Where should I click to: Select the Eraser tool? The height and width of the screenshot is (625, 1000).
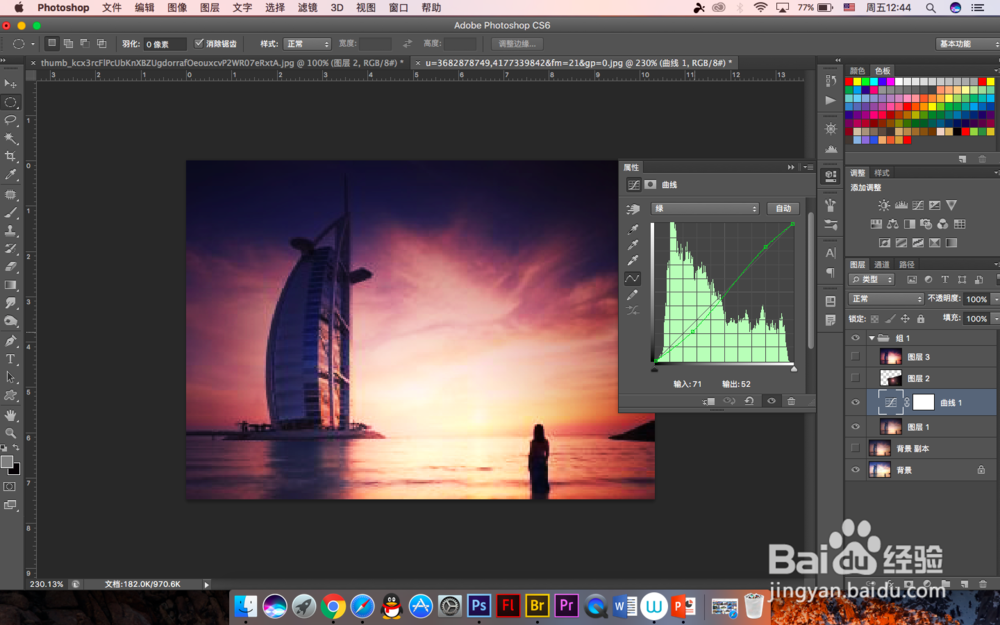11,267
